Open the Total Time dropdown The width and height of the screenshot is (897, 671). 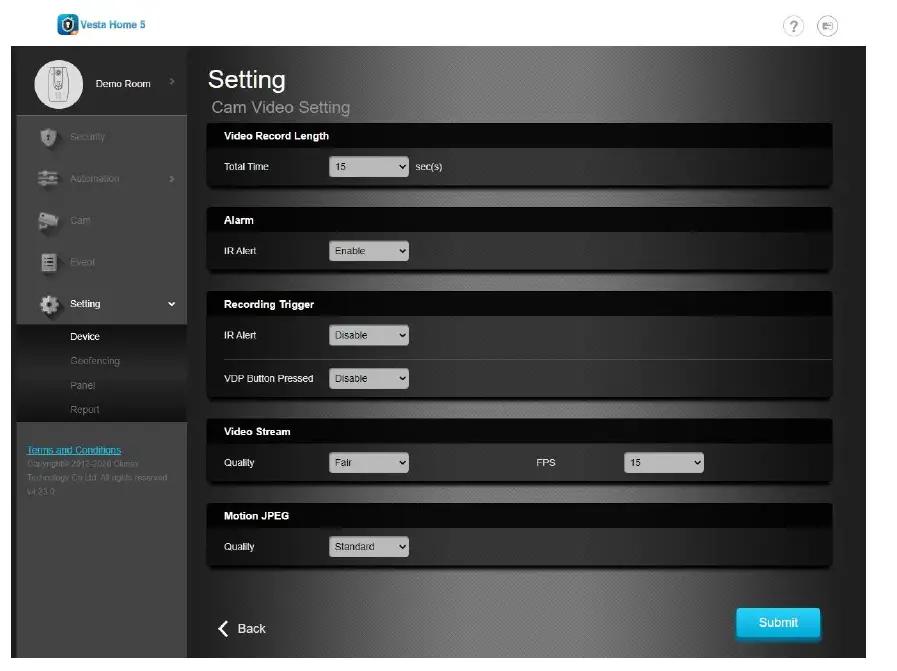pyautogui.click(x=368, y=166)
